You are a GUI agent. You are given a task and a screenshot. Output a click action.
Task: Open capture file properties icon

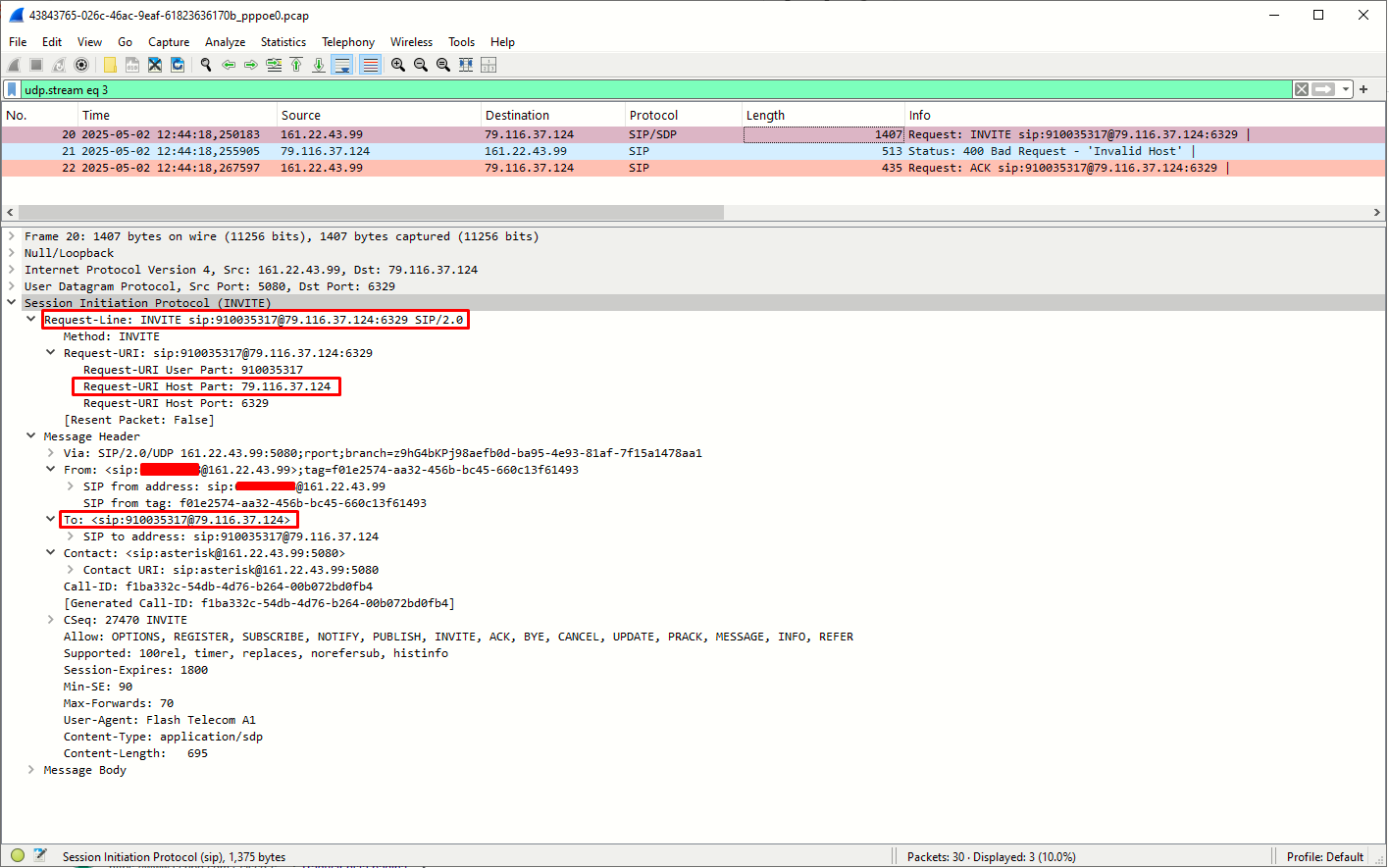pyautogui.click(x=40, y=855)
